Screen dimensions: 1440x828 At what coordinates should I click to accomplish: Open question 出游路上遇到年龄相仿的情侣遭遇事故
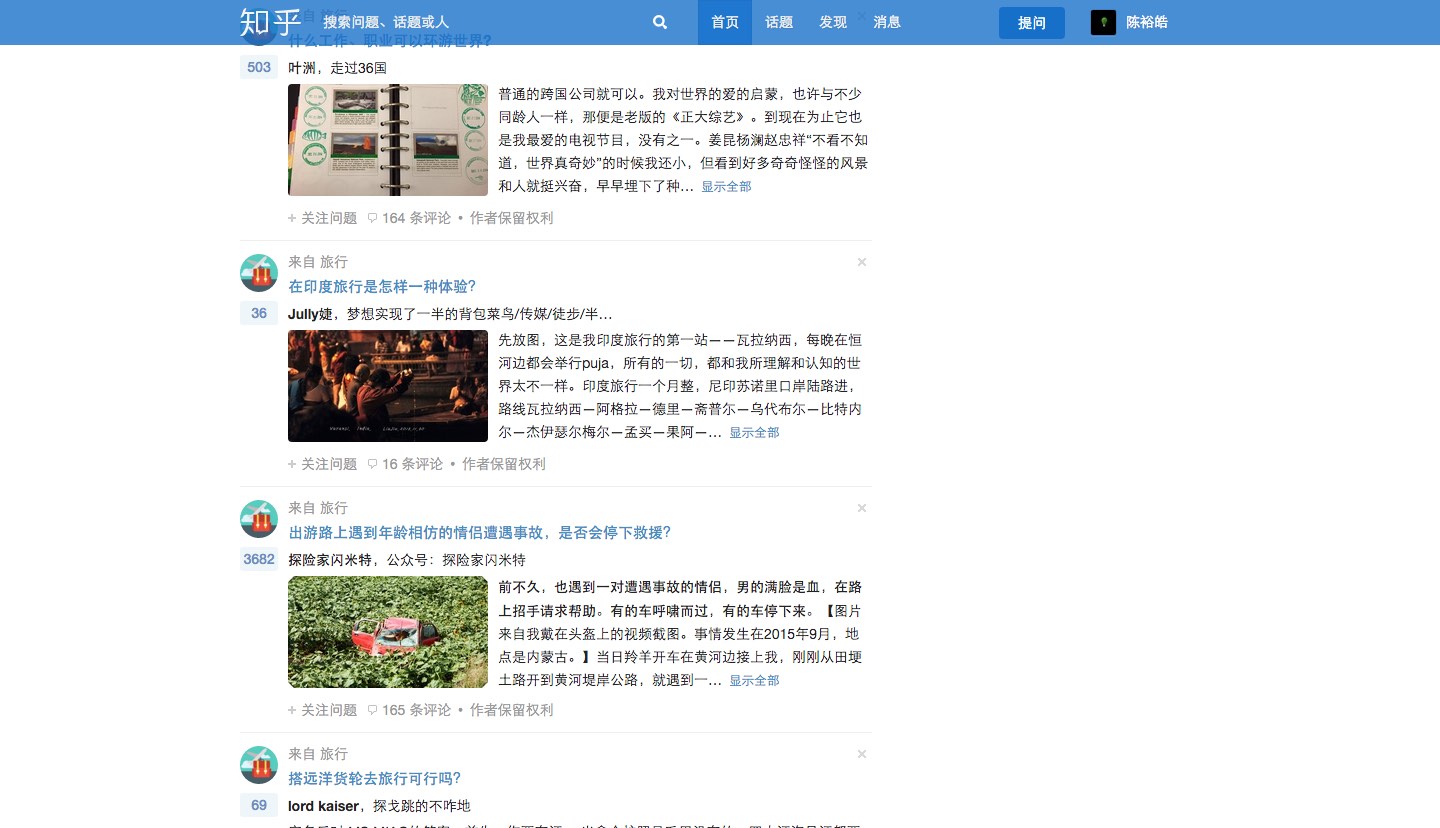click(480, 532)
